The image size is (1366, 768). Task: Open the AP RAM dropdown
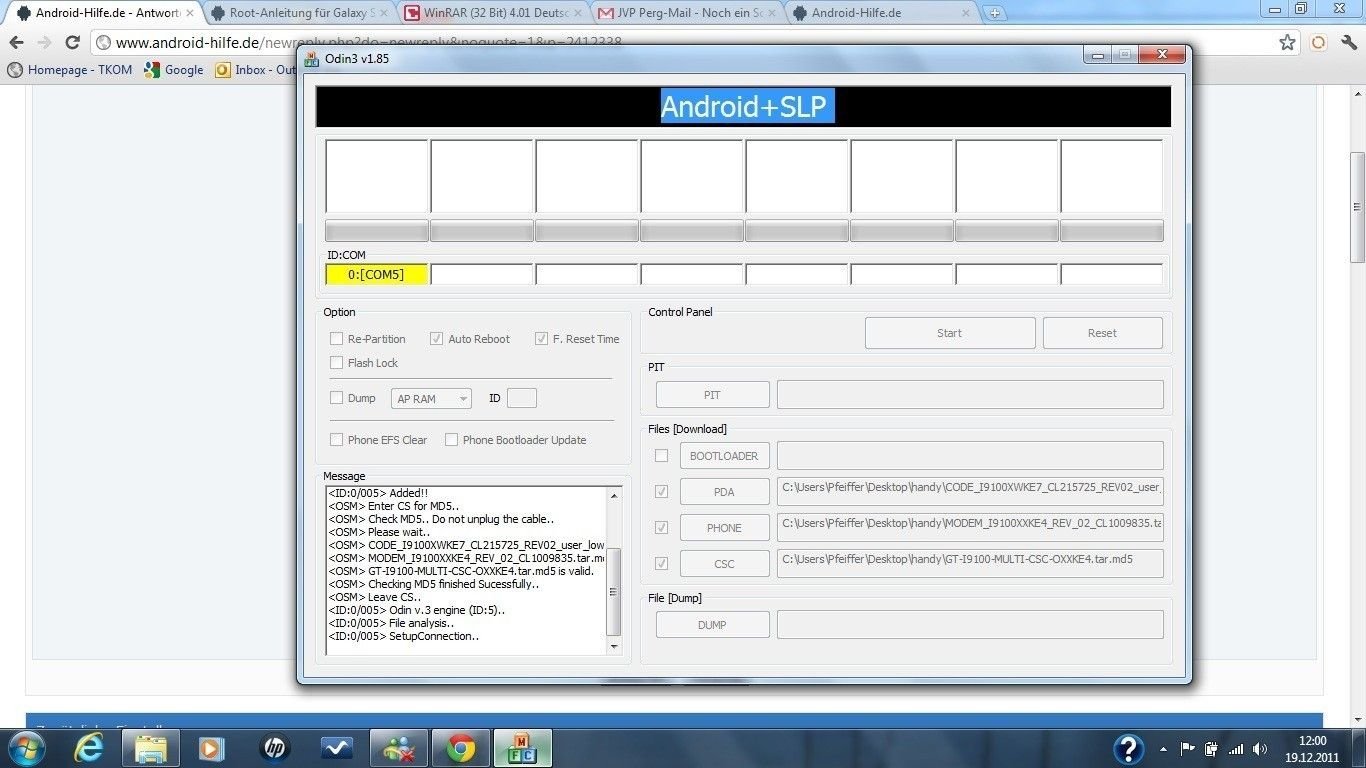tap(431, 399)
